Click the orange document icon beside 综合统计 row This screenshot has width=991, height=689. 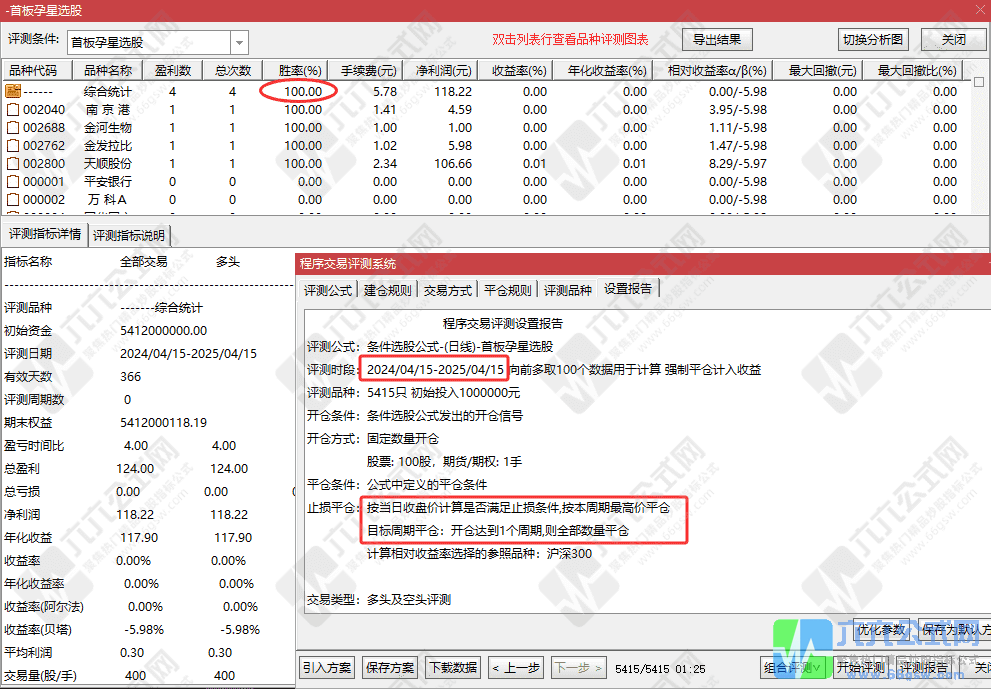click(12, 90)
